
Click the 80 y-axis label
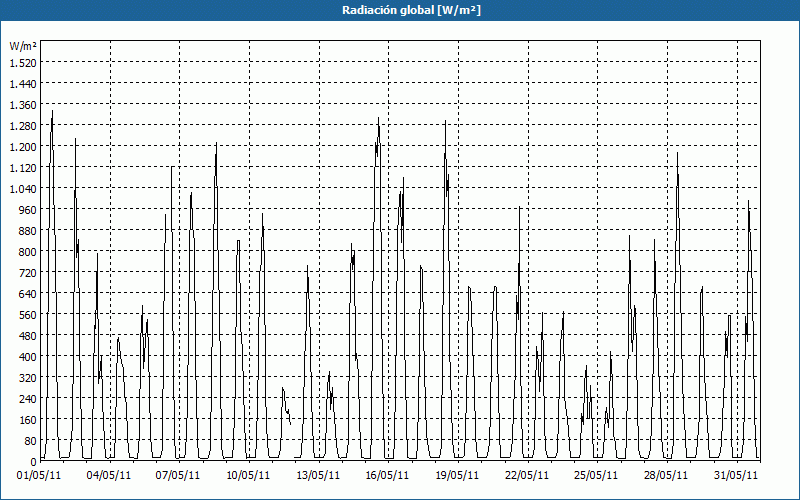pyautogui.click(x=31, y=441)
